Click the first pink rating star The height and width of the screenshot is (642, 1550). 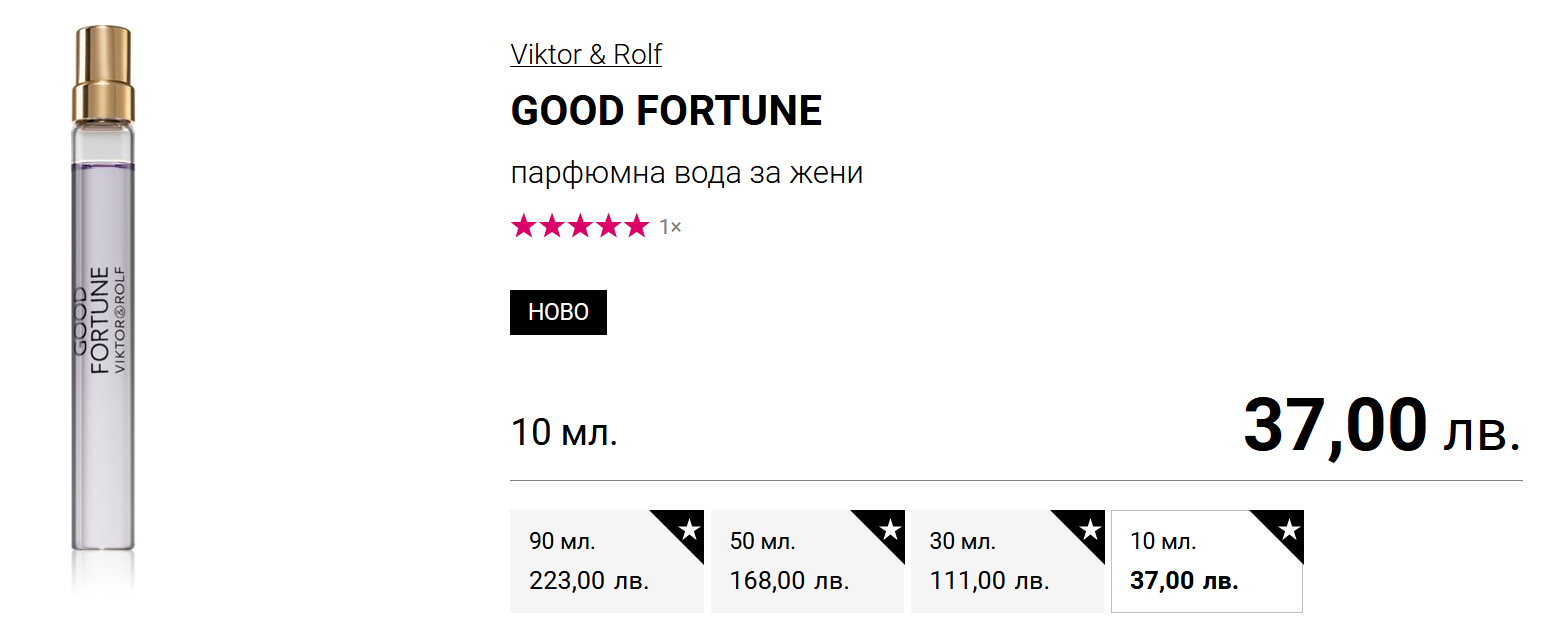pyautogui.click(x=524, y=227)
